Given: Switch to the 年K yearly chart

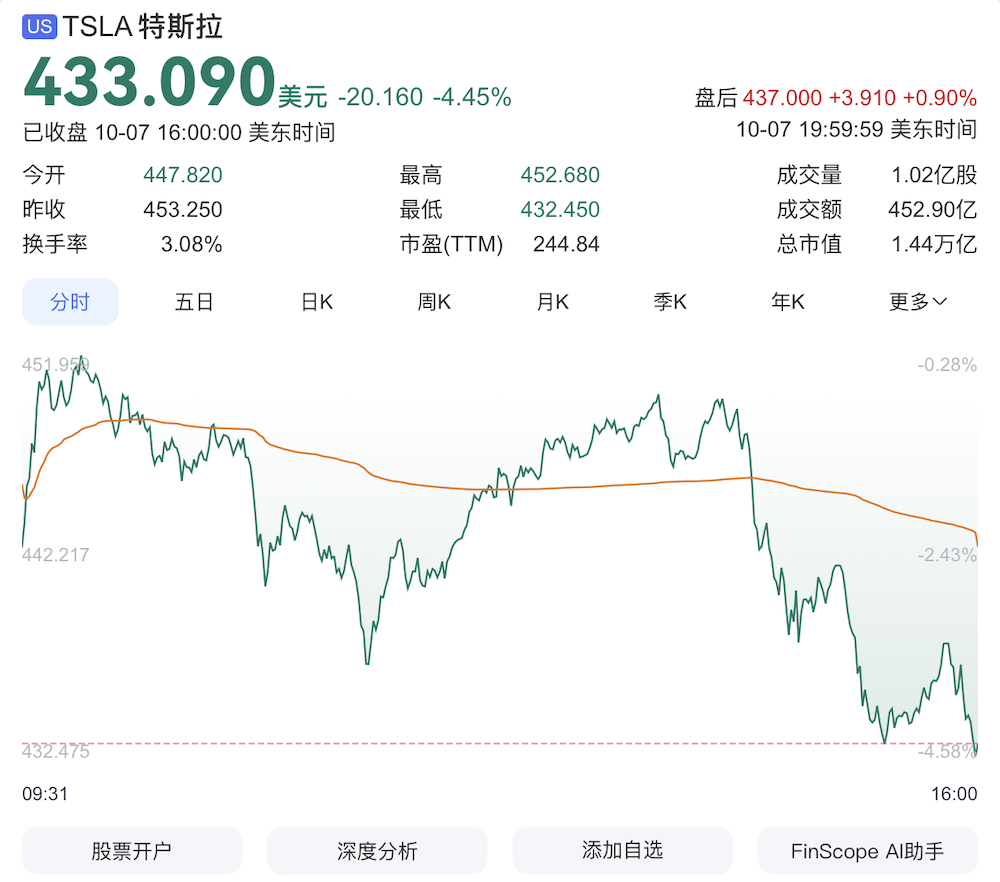Looking at the screenshot, I should click(788, 302).
